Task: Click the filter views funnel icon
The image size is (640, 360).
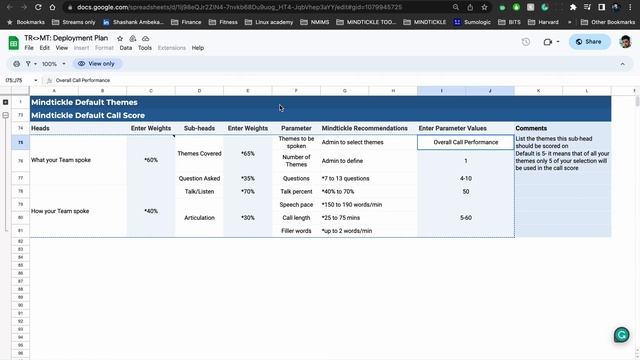Action: click(28, 64)
